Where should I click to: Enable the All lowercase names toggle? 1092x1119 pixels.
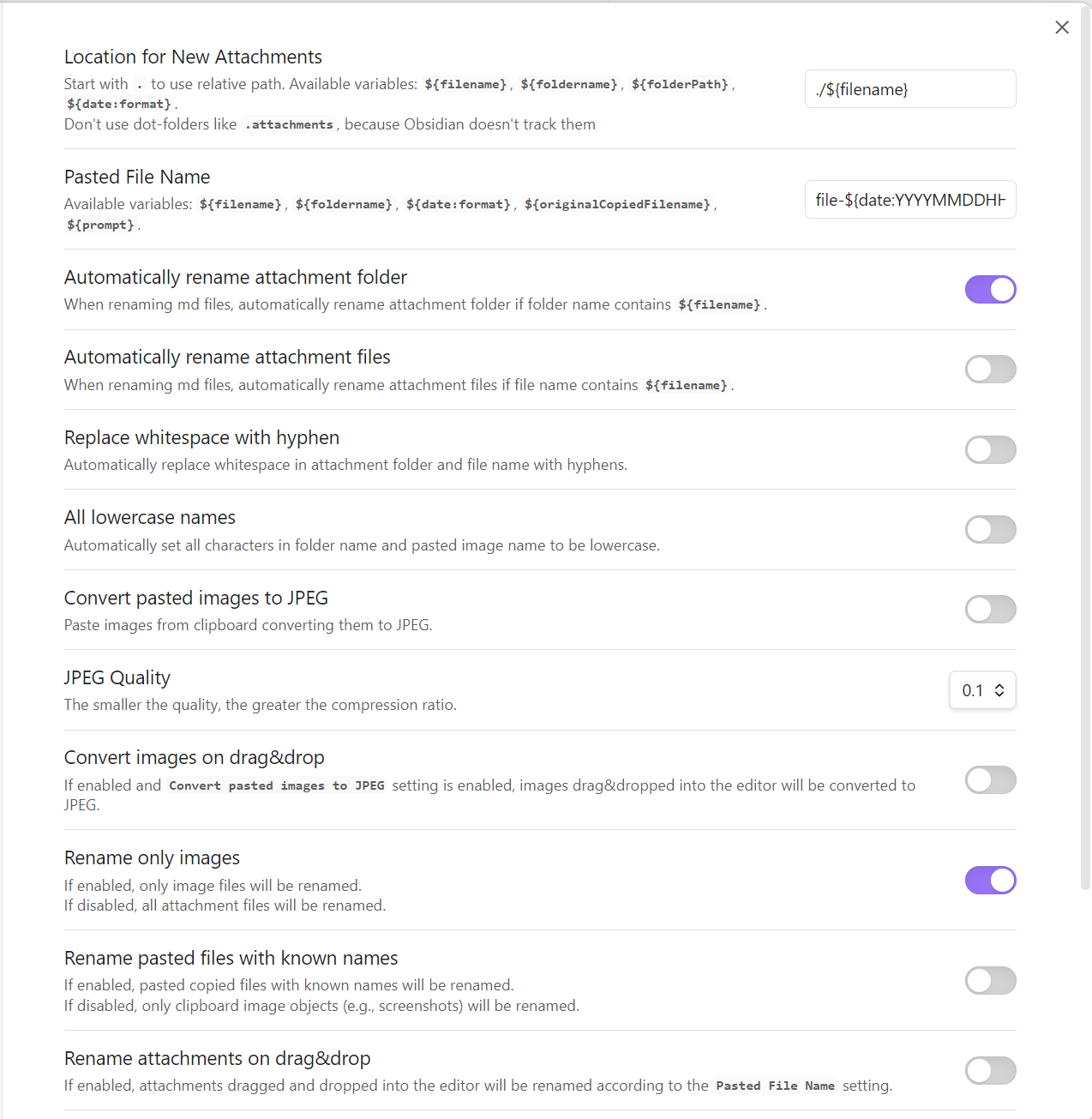click(x=990, y=530)
